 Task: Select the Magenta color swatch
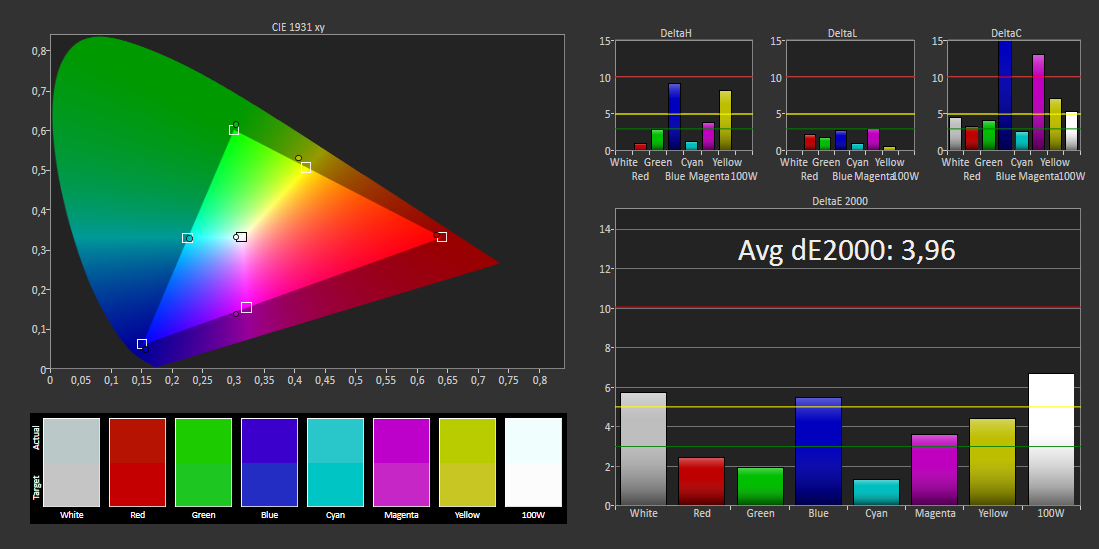402,463
